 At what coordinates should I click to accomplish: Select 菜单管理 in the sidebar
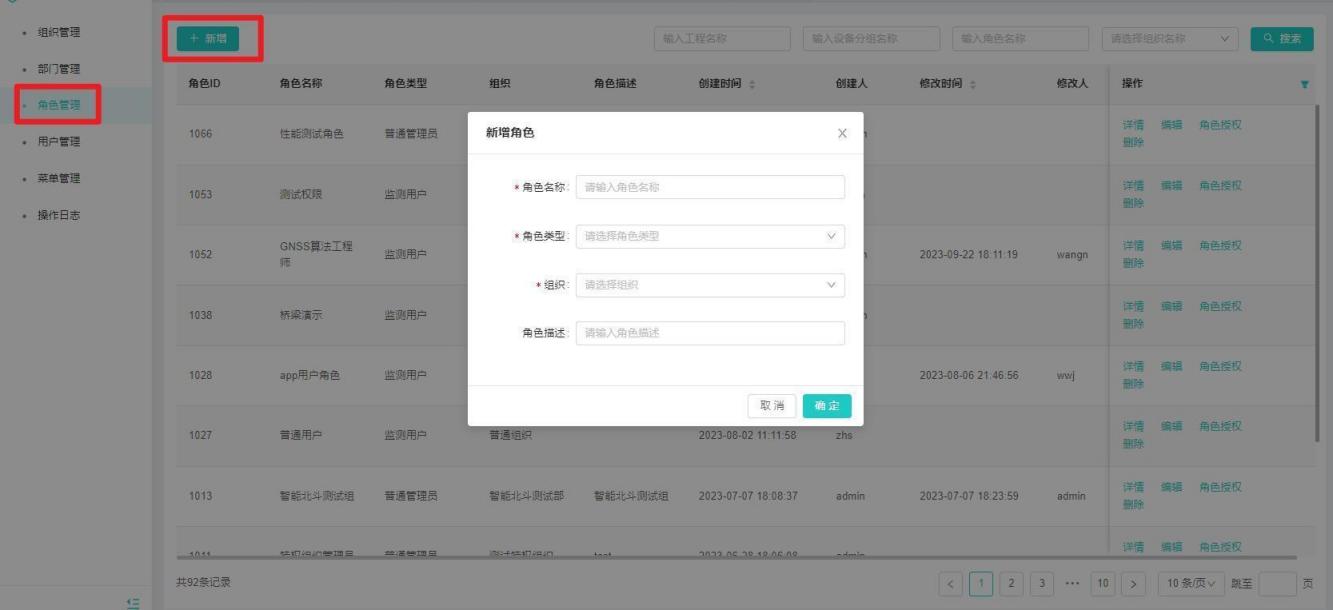click(x=59, y=179)
